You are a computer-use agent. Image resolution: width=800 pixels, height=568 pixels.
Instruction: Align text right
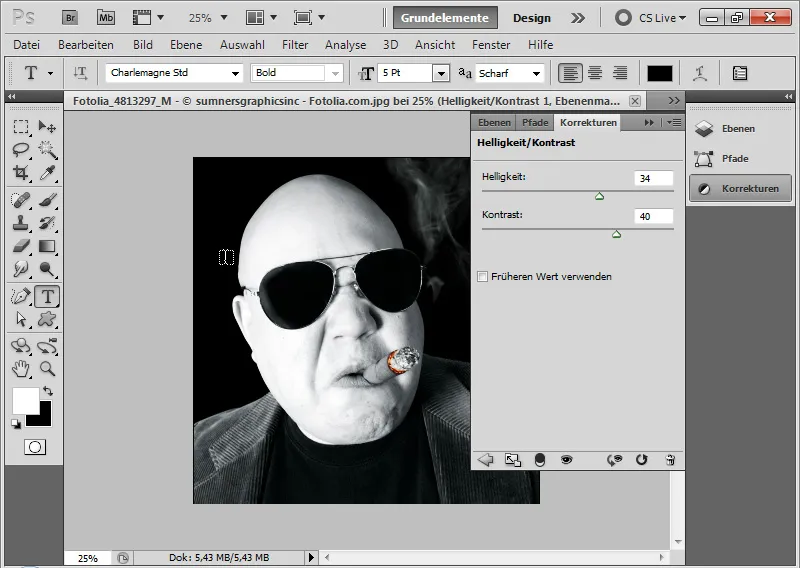point(620,73)
